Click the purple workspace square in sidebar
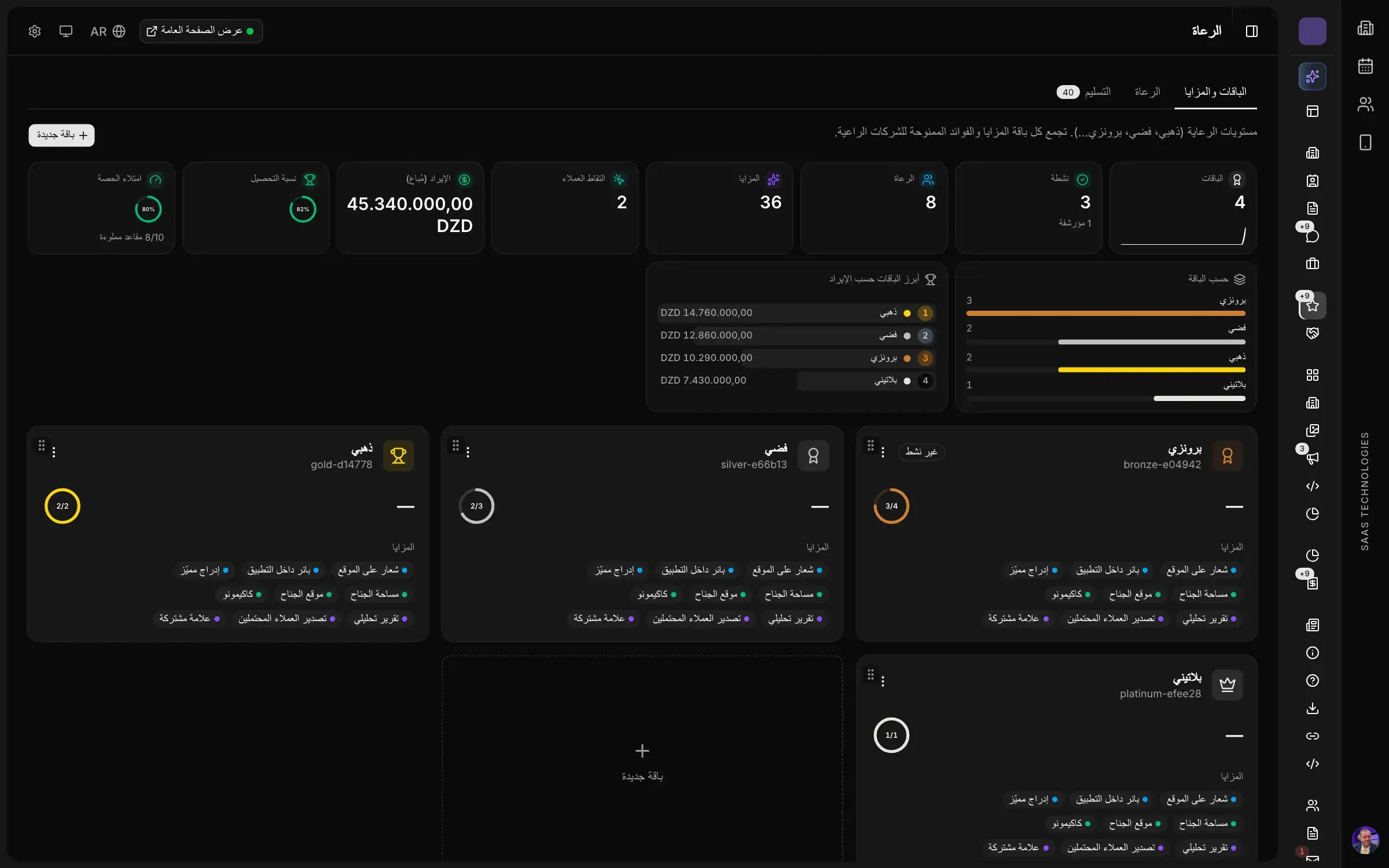 [1312, 31]
